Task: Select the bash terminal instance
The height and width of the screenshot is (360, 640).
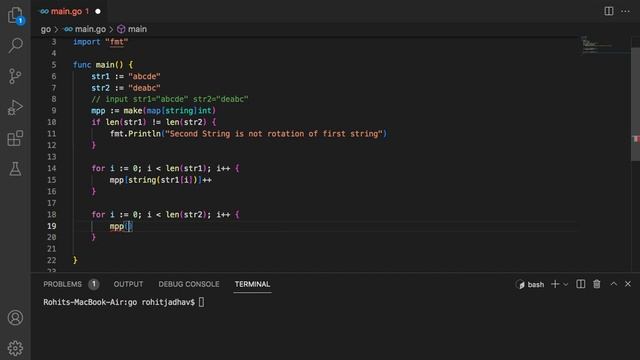Action: point(530,284)
